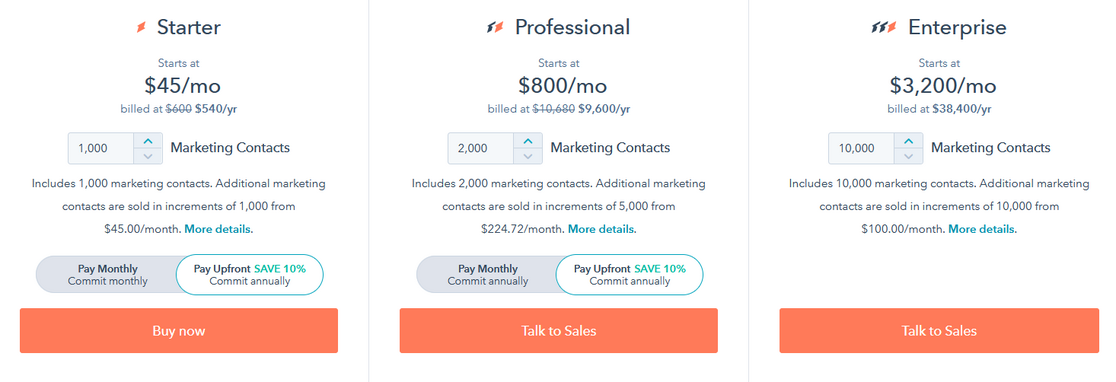Open More details link in Professional plan
This screenshot has width=1116, height=382.
(x=601, y=230)
